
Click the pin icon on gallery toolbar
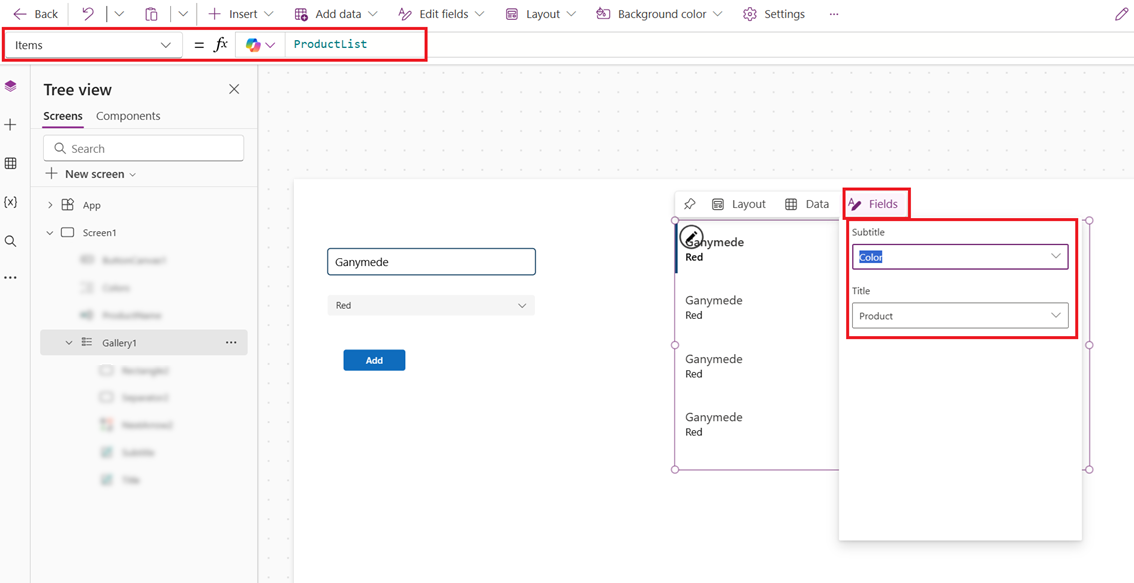(x=689, y=204)
